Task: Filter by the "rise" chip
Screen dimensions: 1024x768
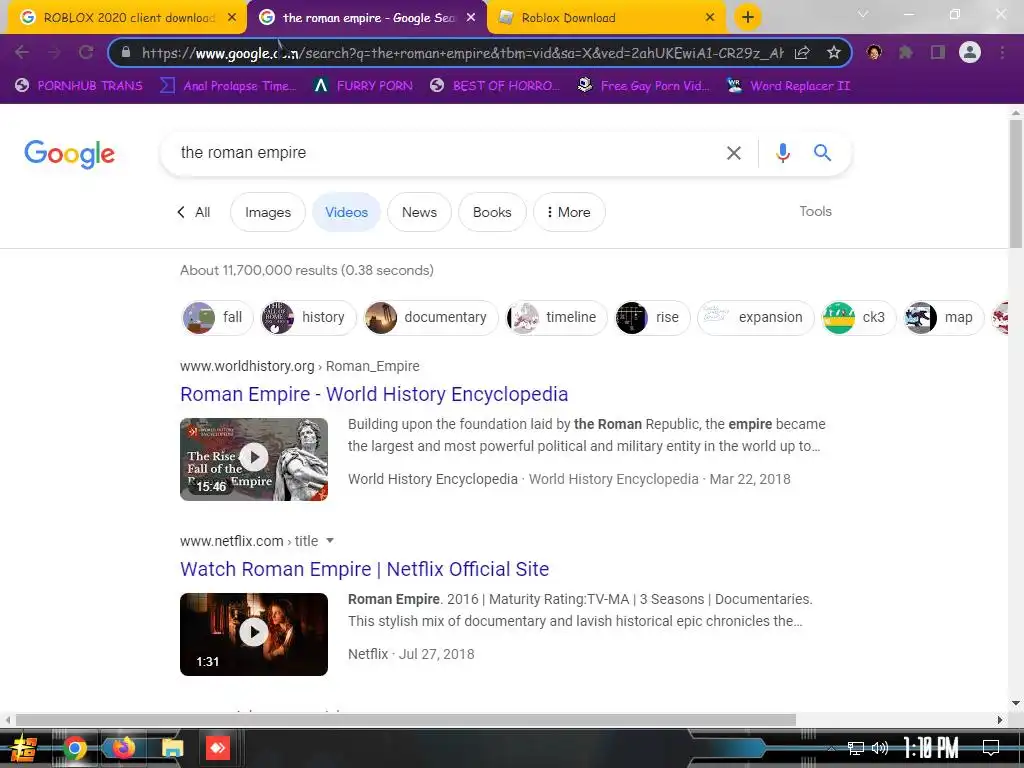Action: [x=652, y=317]
